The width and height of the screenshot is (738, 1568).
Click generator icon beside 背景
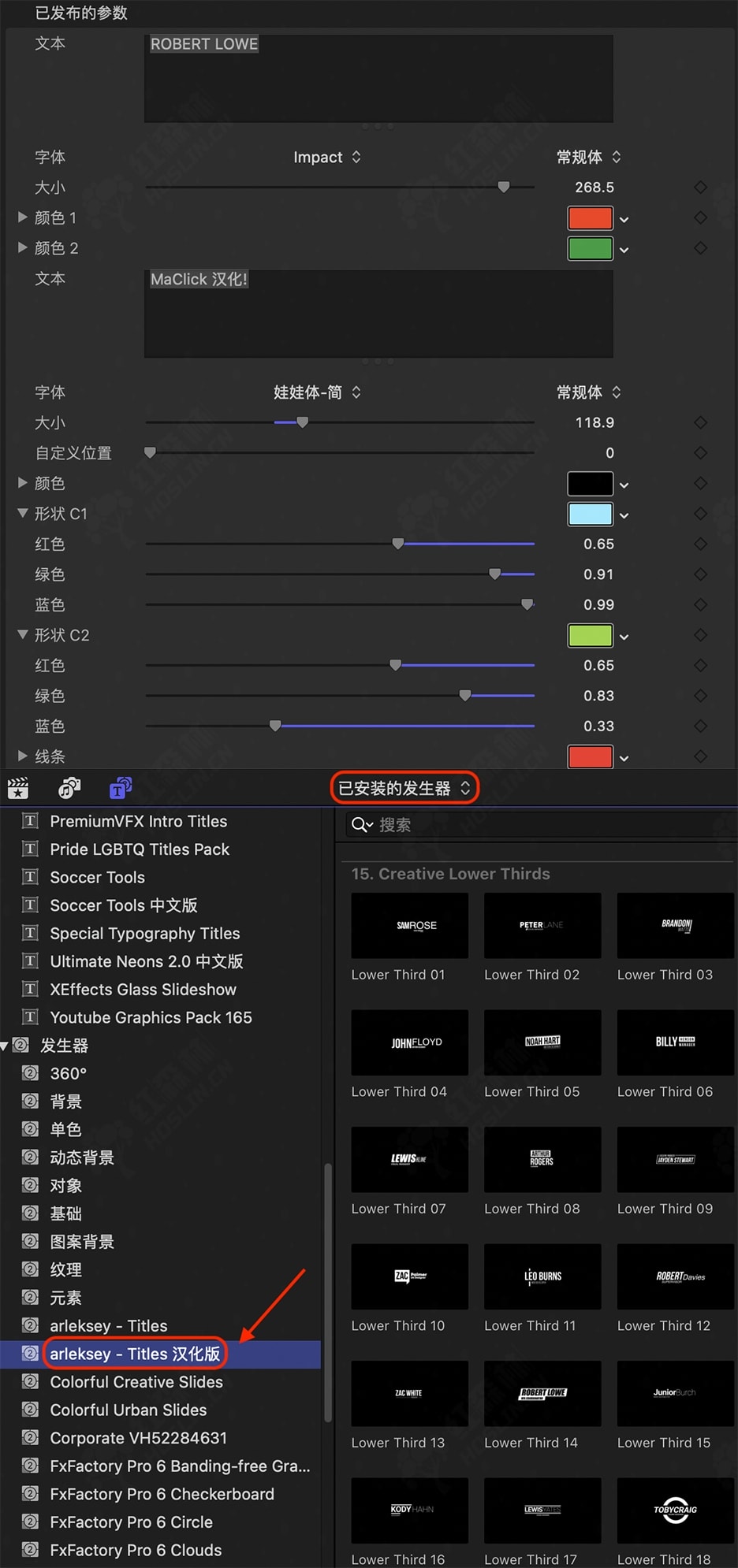click(x=30, y=1102)
